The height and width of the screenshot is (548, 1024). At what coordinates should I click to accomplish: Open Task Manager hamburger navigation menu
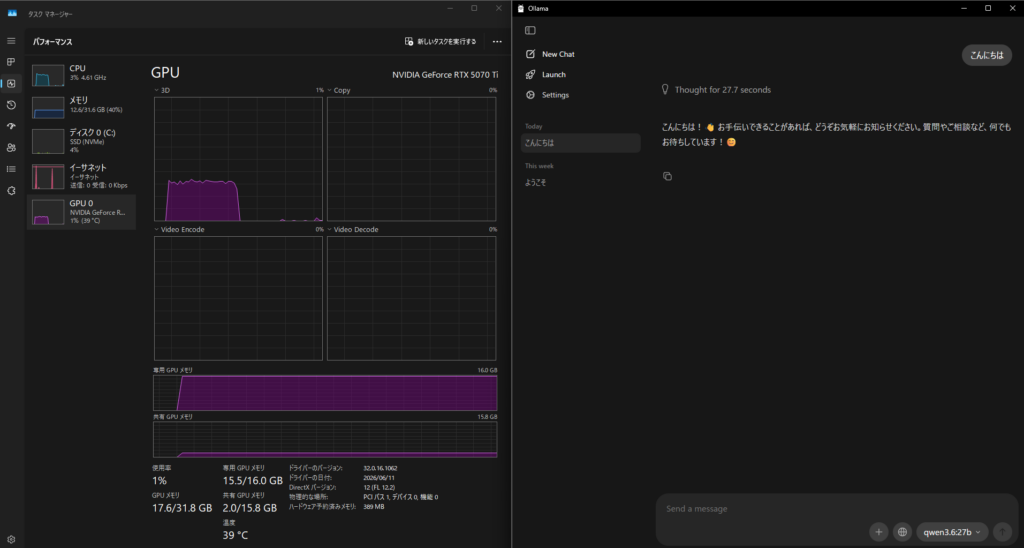11,41
